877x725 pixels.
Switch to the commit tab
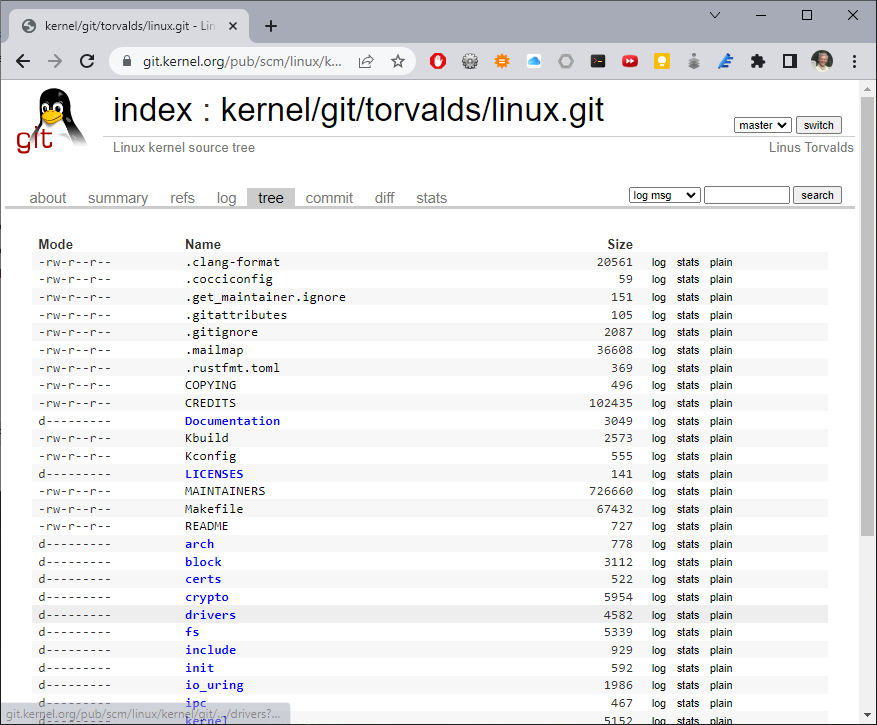(x=329, y=197)
